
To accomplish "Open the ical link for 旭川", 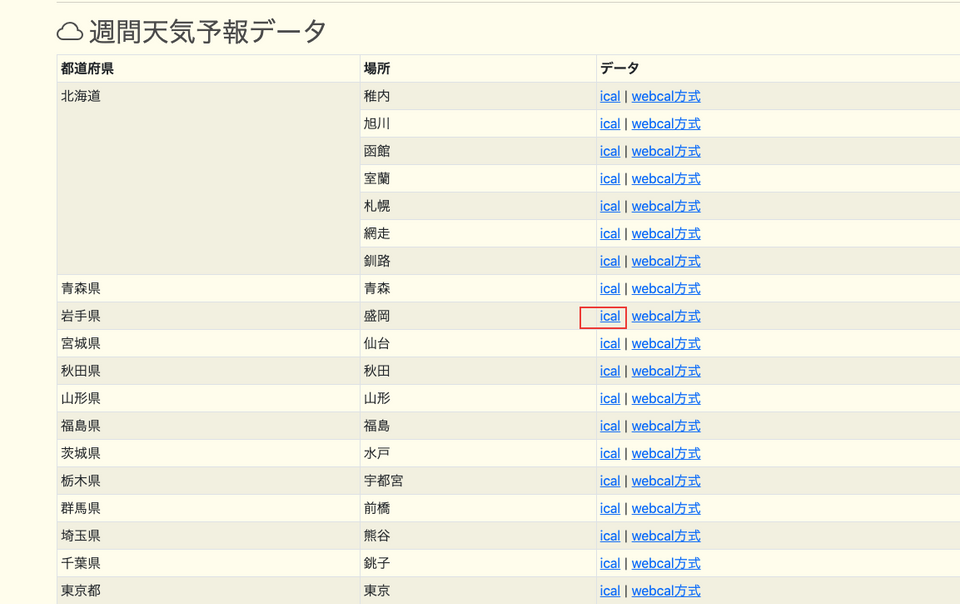I will (x=610, y=124).
